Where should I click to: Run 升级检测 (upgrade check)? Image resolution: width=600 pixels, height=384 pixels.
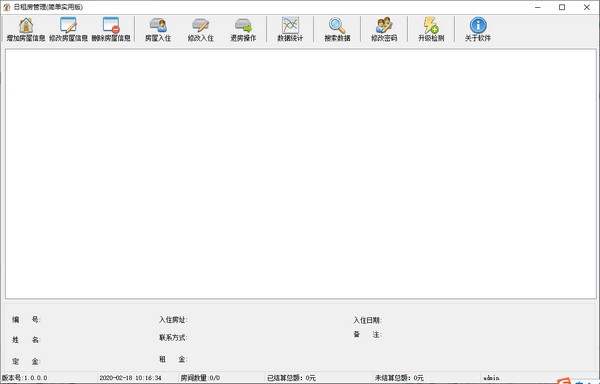431,29
